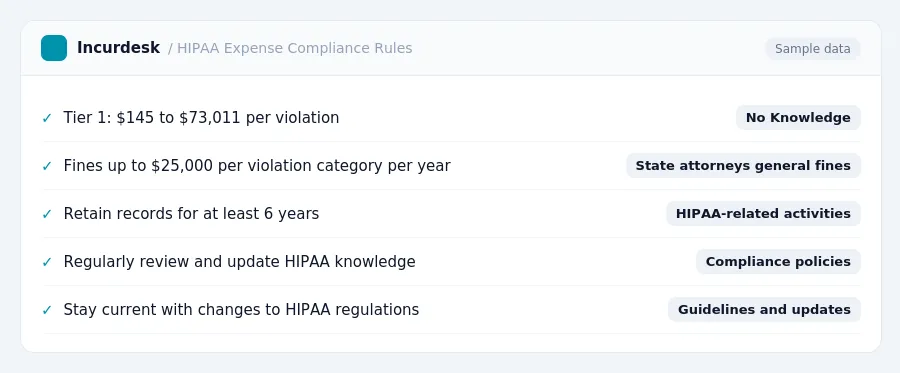The image size is (900, 373).
Task: Click the Guidelines and updates tag
Action: [x=764, y=310]
